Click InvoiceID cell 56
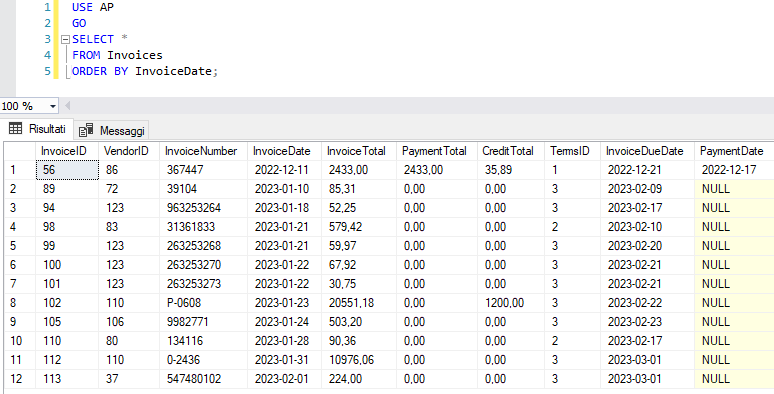Viewport: 774px width, 394px height. point(67,170)
